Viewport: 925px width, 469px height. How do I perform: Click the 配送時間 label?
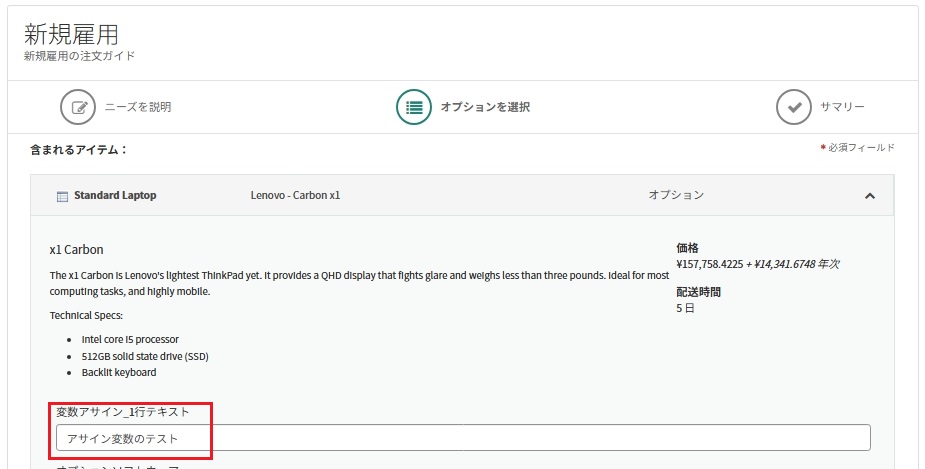tap(698, 292)
